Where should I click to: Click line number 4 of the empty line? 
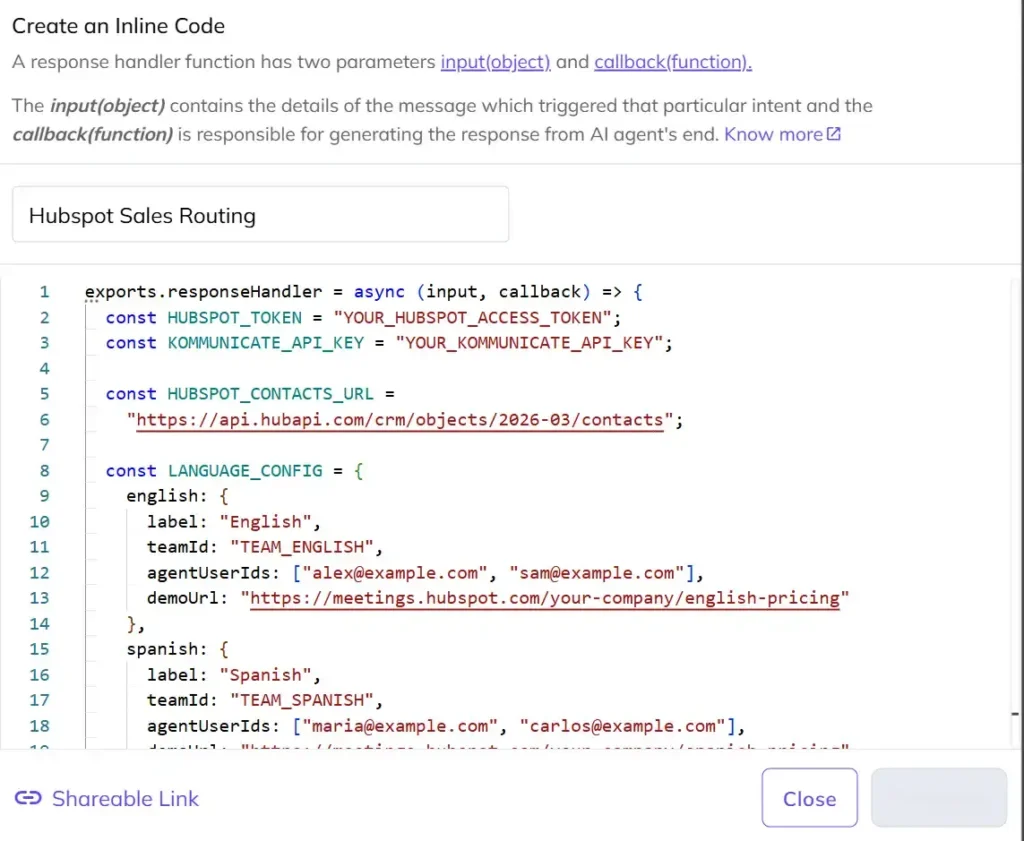coord(44,369)
